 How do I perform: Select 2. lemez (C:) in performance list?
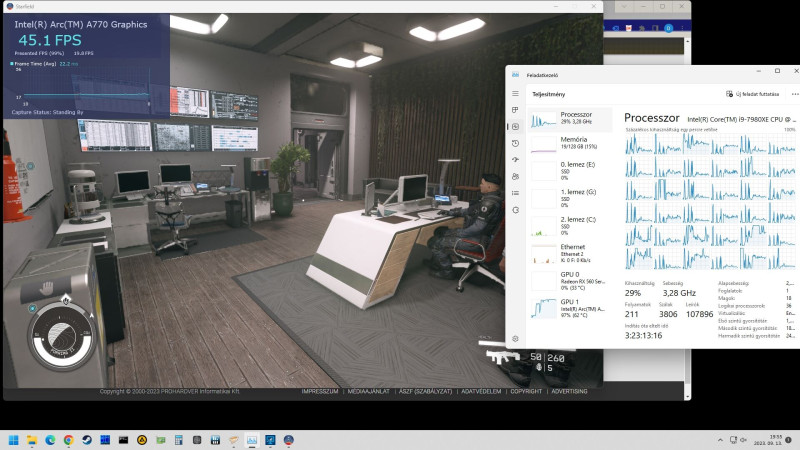point(570,226)
